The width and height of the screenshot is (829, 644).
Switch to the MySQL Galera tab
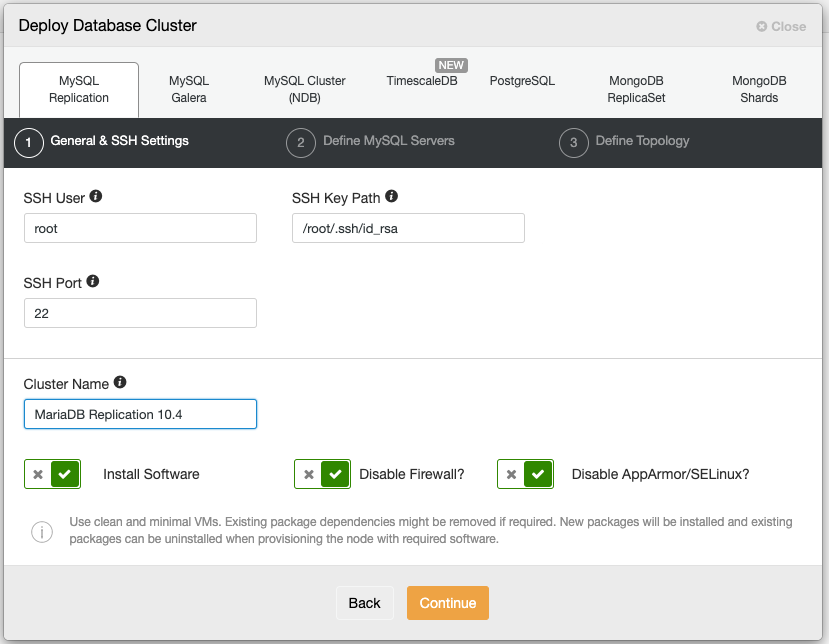click(189, 89)
